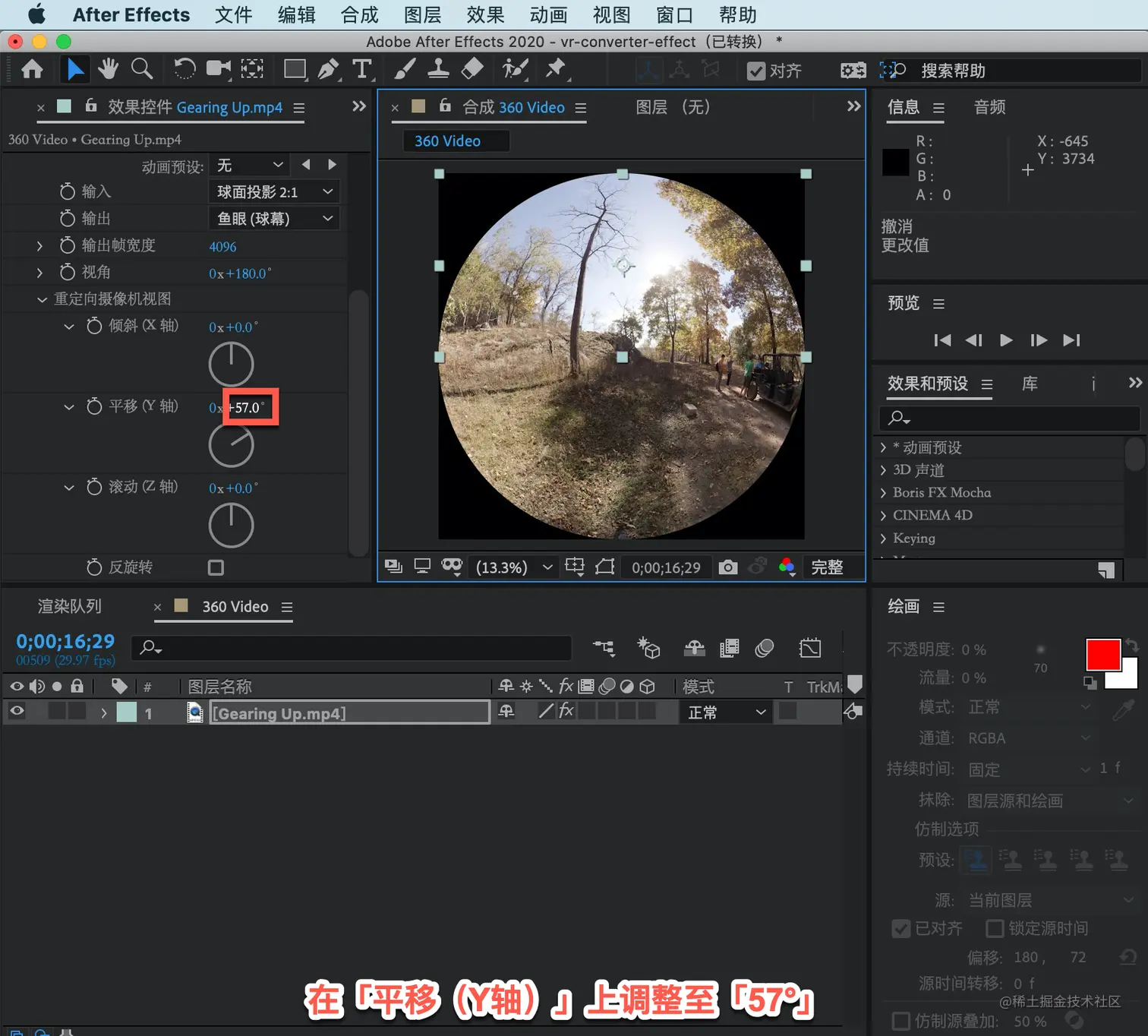This screenshot has width=1148, height=1036.
Task: Click the effects and presets search field
Action: 1009,418
